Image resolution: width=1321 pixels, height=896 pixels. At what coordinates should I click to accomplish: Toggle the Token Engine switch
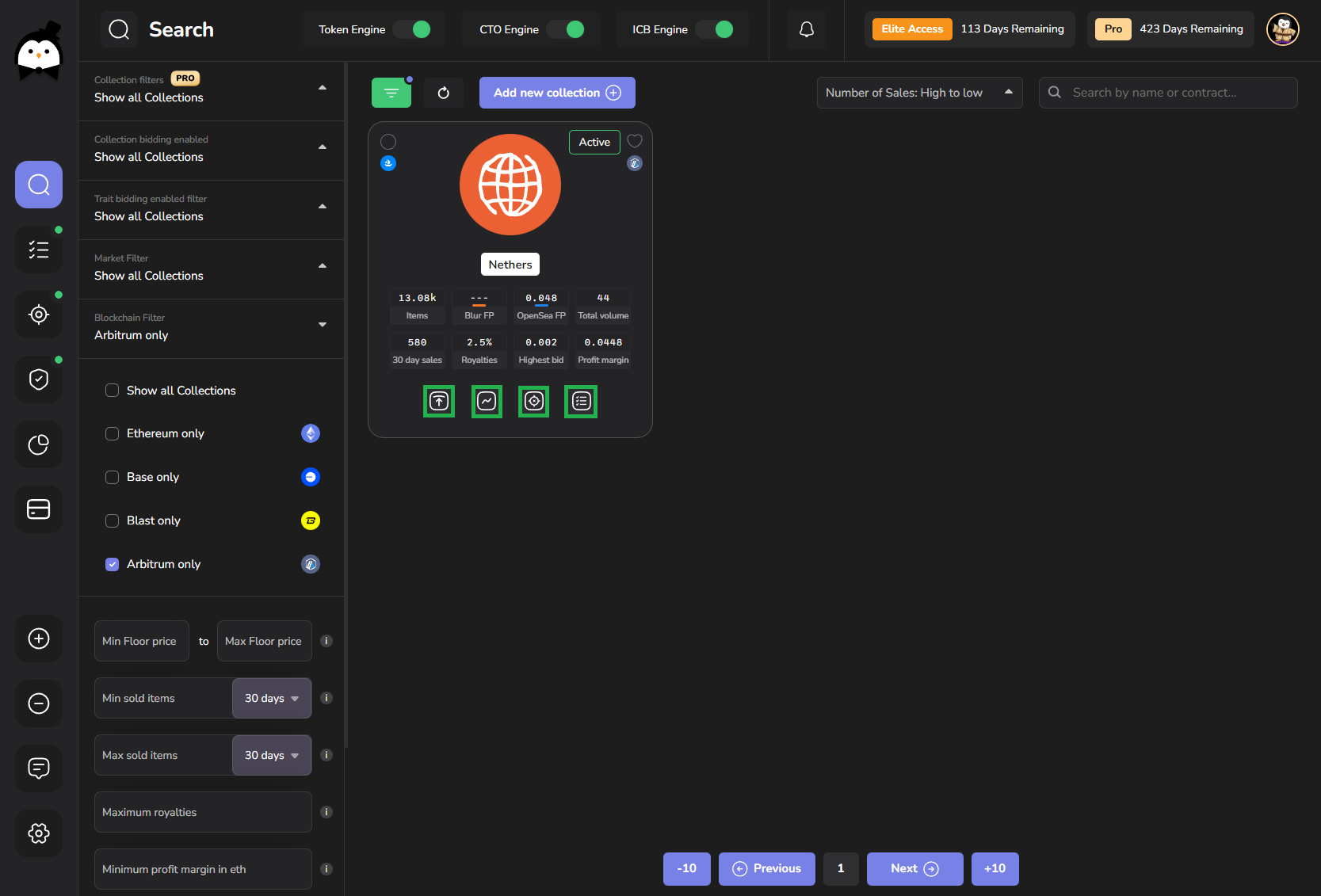point(412,29)
